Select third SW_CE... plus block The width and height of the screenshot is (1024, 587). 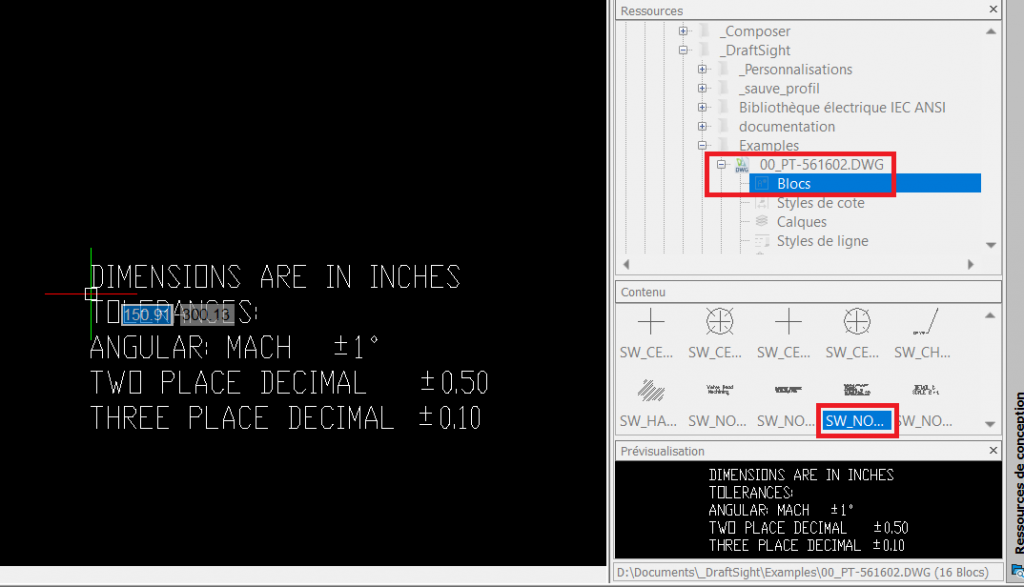tap(785, 333)
